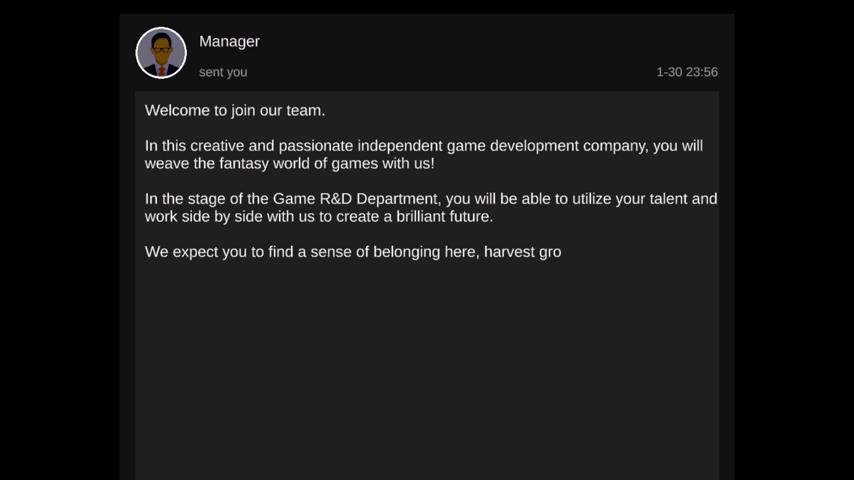
Task: Click the paragraph starting "In the stage"
Action: [x=430, y=207]
